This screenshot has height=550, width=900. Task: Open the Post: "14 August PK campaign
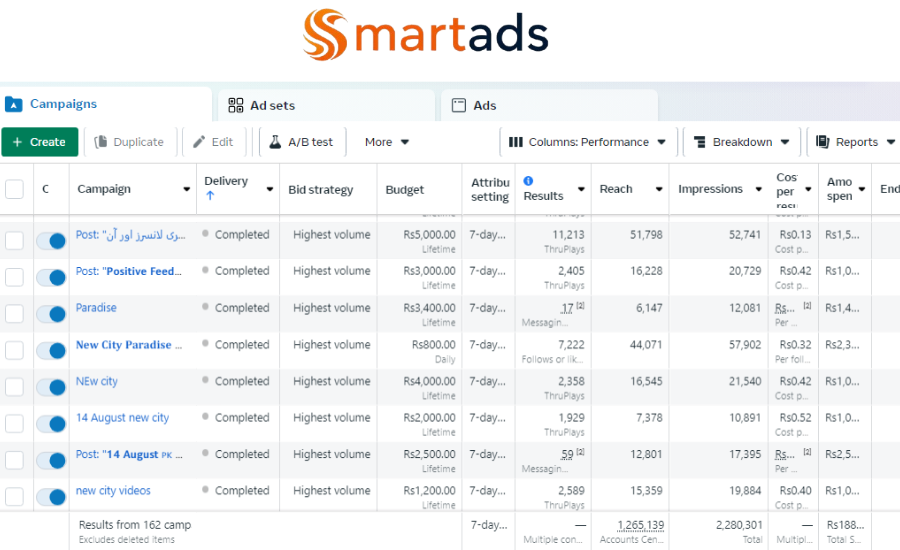click(x=129, y=454)
